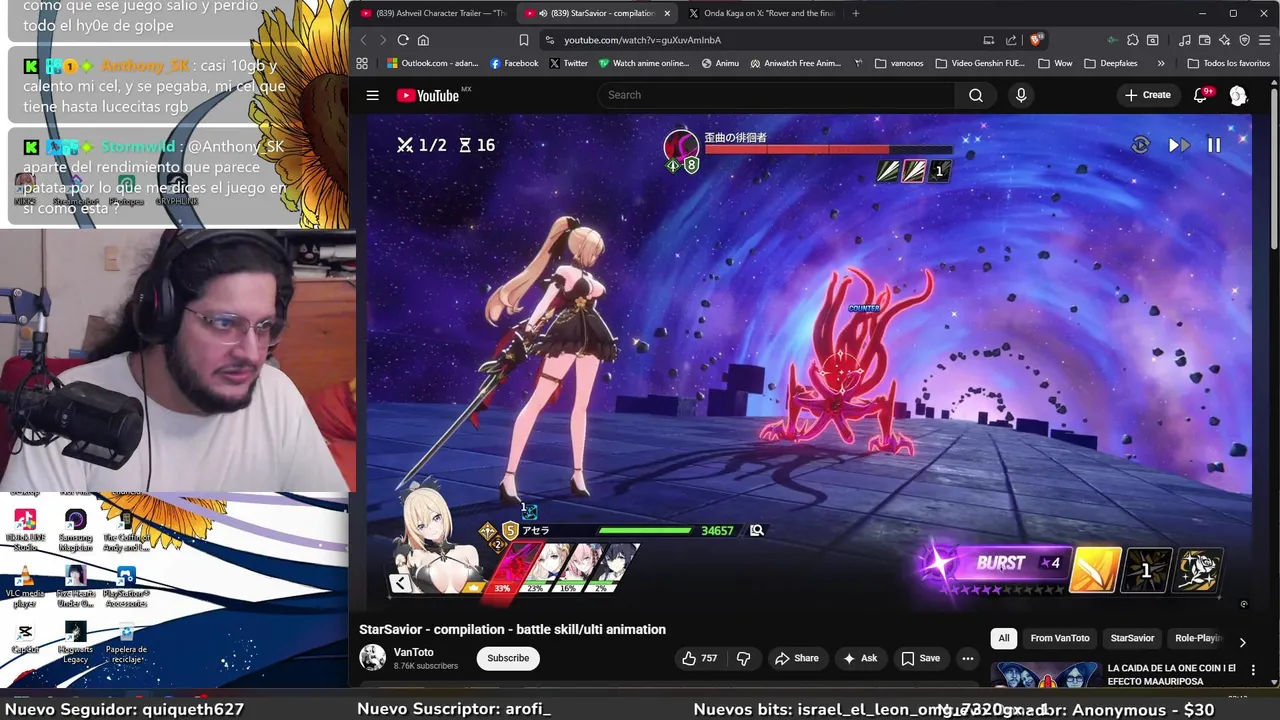Open the Aniwatch Free Anime bookmark
This screenshot has height=720, width=1280.
pyautogui.click(x=795, y=63)
